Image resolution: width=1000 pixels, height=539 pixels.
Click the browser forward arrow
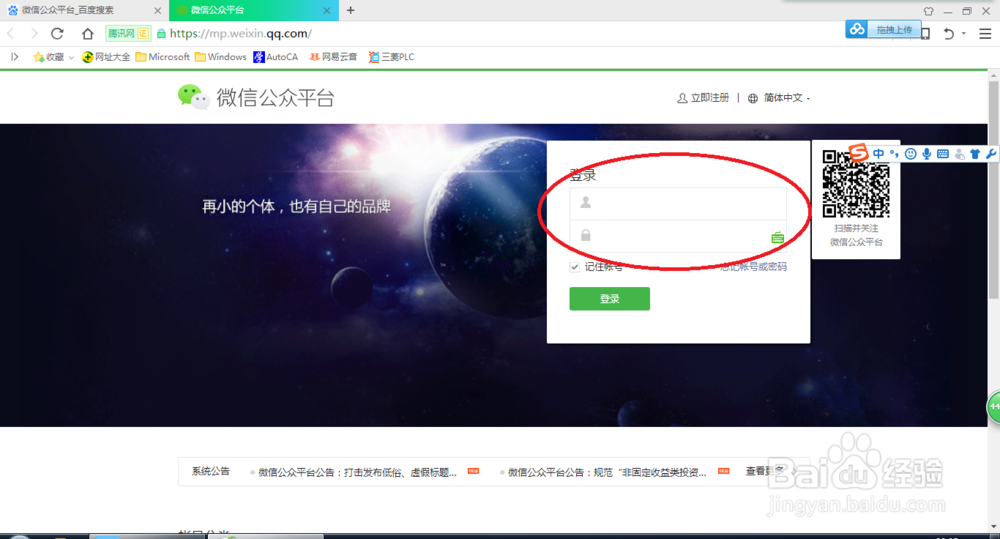coord(34,34)
